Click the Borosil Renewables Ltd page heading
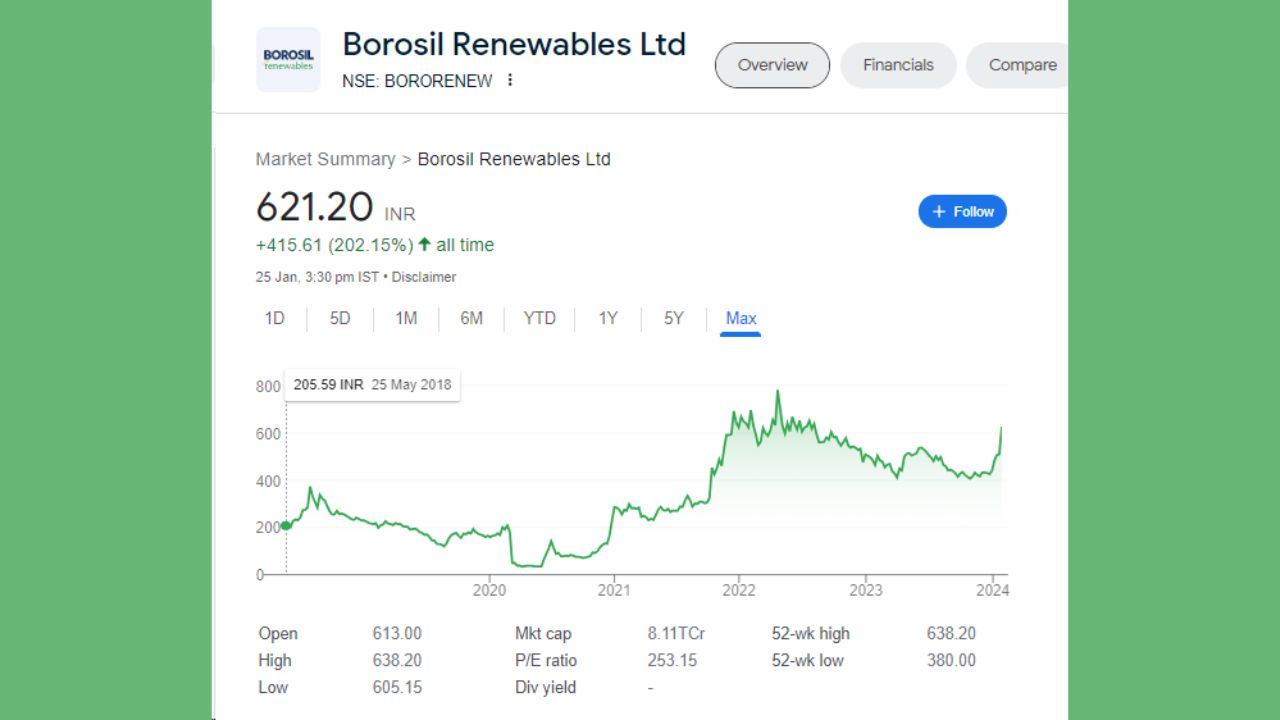Screen dimensions: 1280x720 coord(514,44)
